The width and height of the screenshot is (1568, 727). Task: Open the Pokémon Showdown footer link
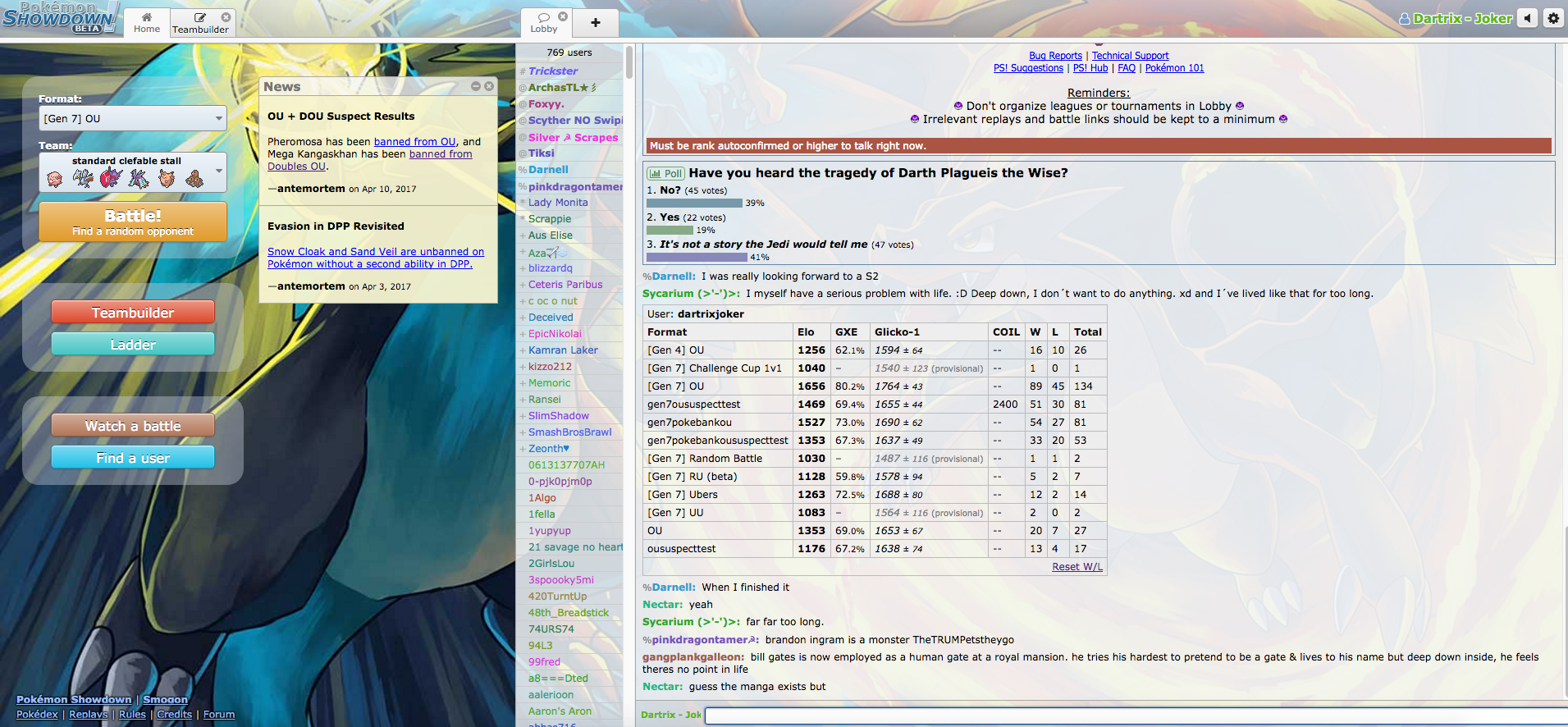(74, 700)
